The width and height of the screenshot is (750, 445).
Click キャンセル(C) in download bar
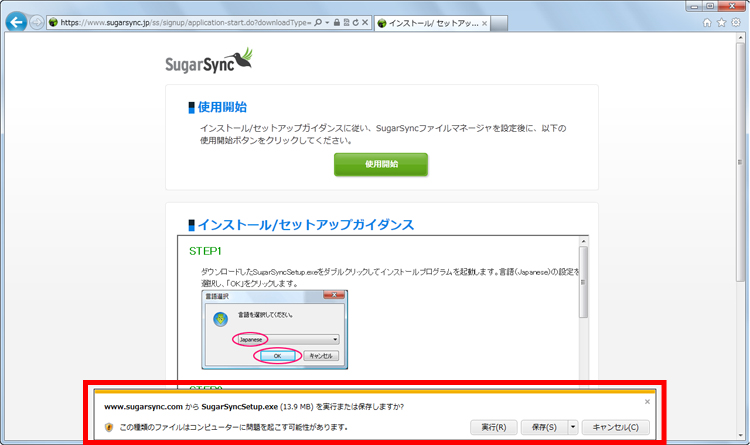pyautogui.click(x=616, y=427)
